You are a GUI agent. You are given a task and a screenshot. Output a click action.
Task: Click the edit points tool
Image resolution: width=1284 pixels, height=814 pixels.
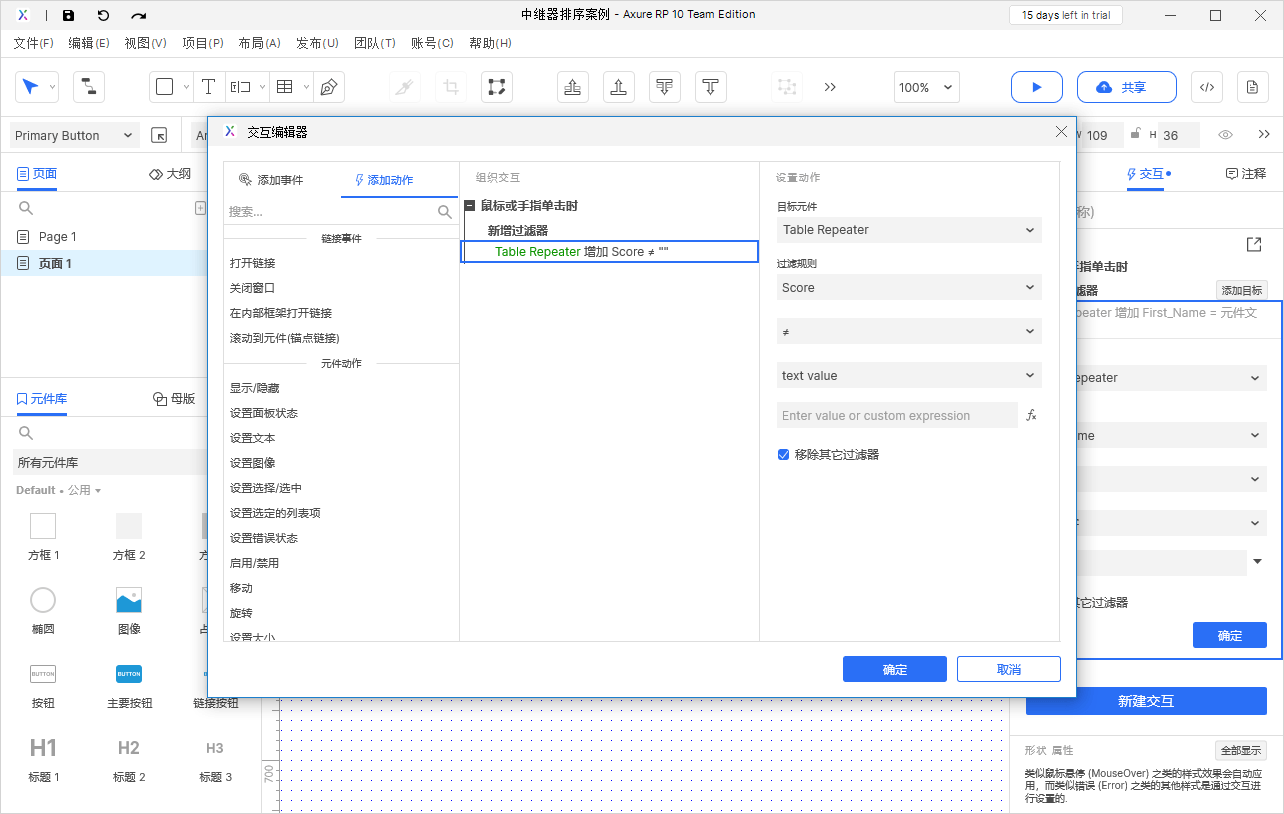tap(496, 87)
